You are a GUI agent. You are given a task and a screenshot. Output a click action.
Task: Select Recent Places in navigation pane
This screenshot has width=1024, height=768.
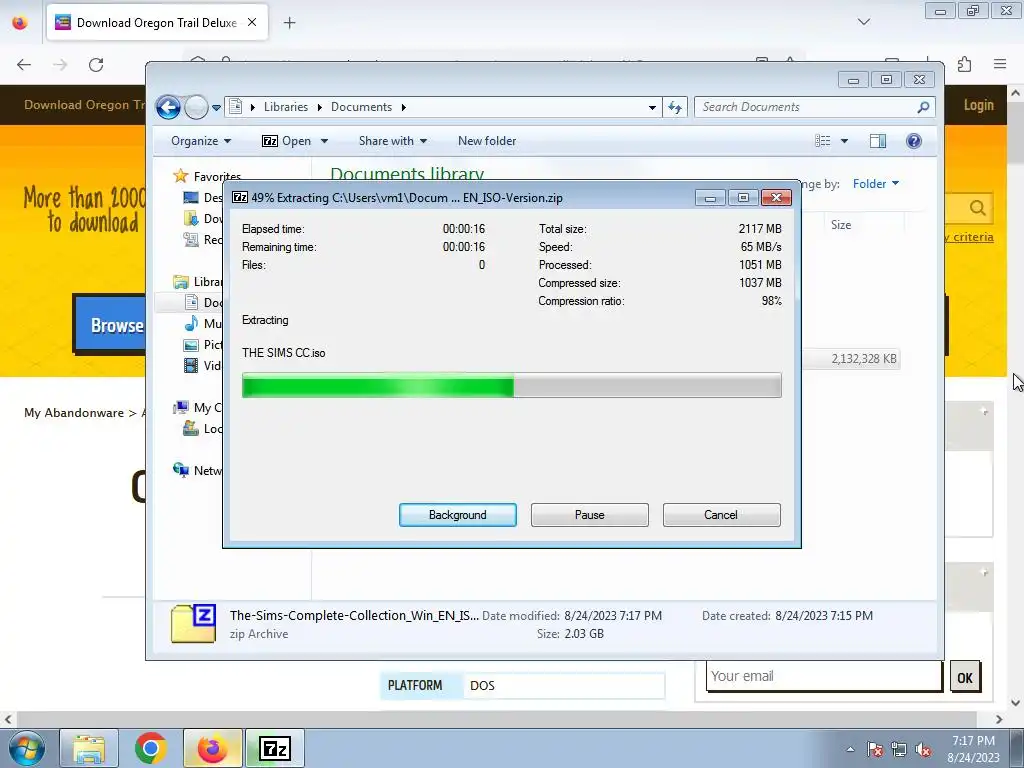tap(202, 240)
